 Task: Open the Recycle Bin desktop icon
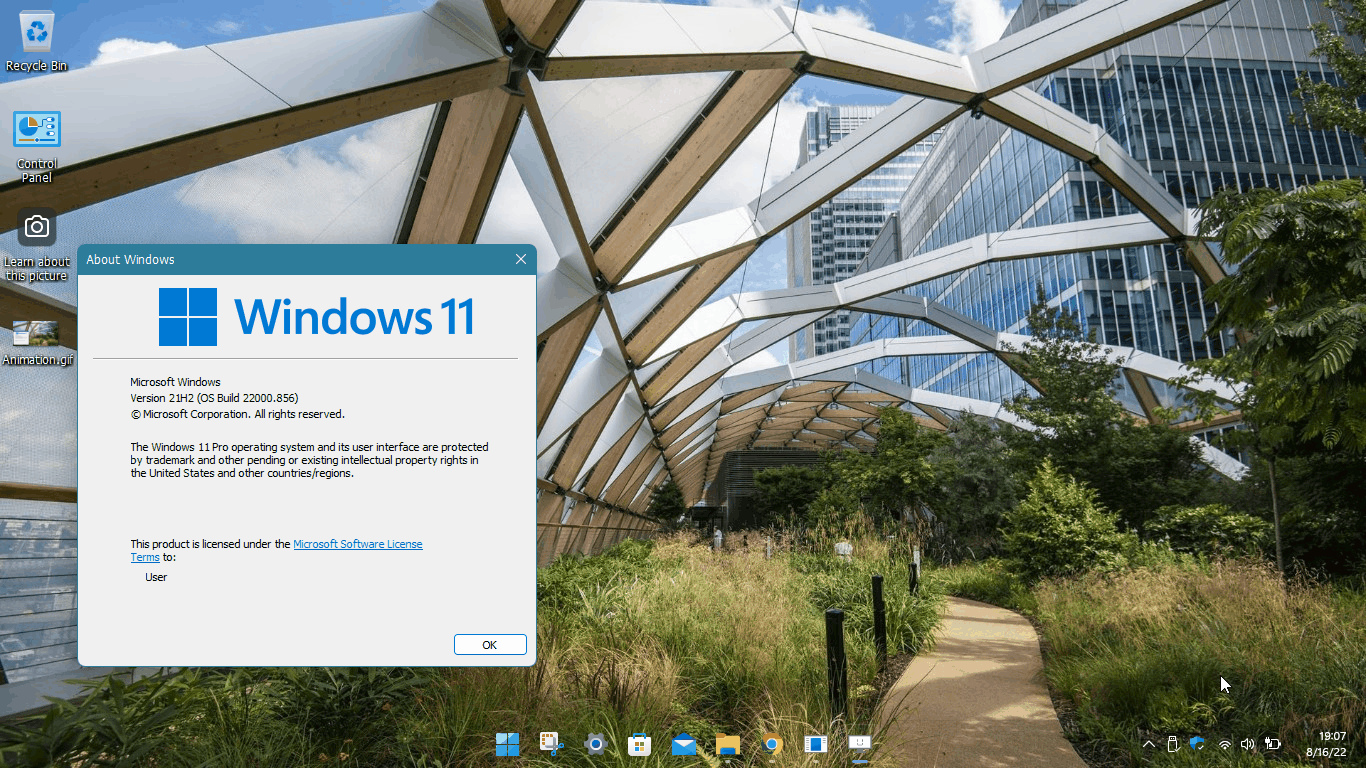coord(37,40)
